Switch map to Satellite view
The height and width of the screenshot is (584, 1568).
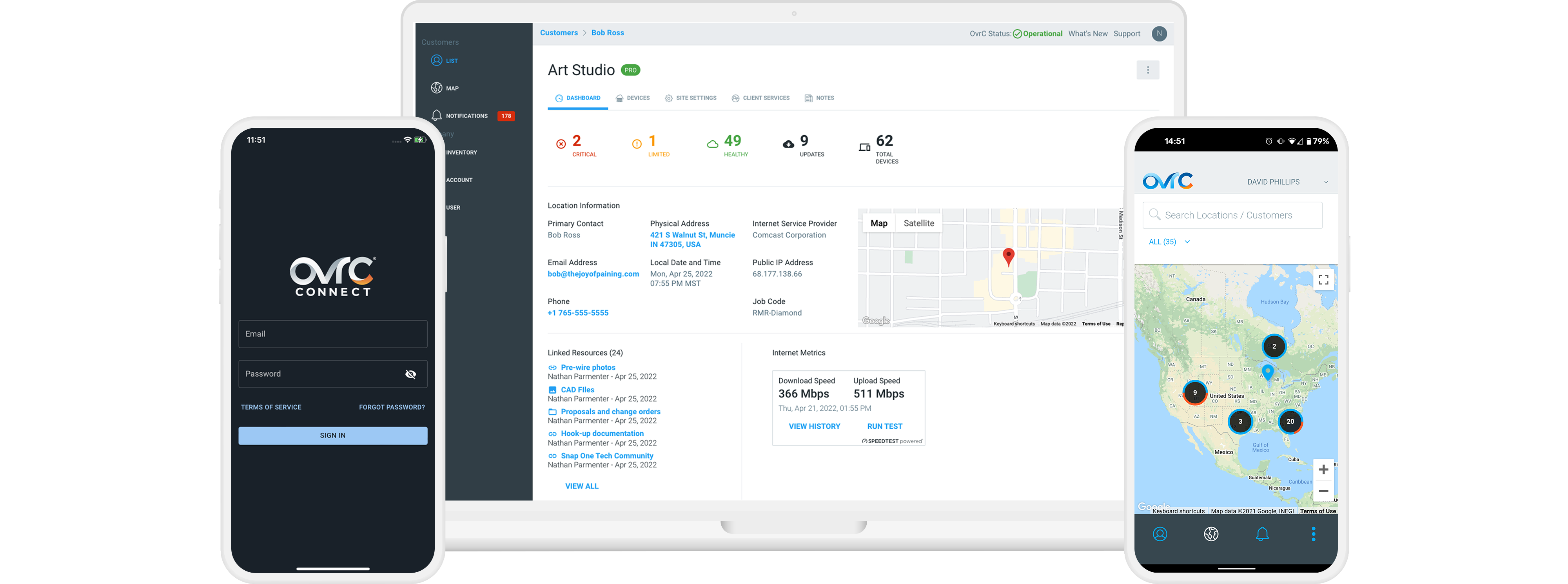point(918,223)
